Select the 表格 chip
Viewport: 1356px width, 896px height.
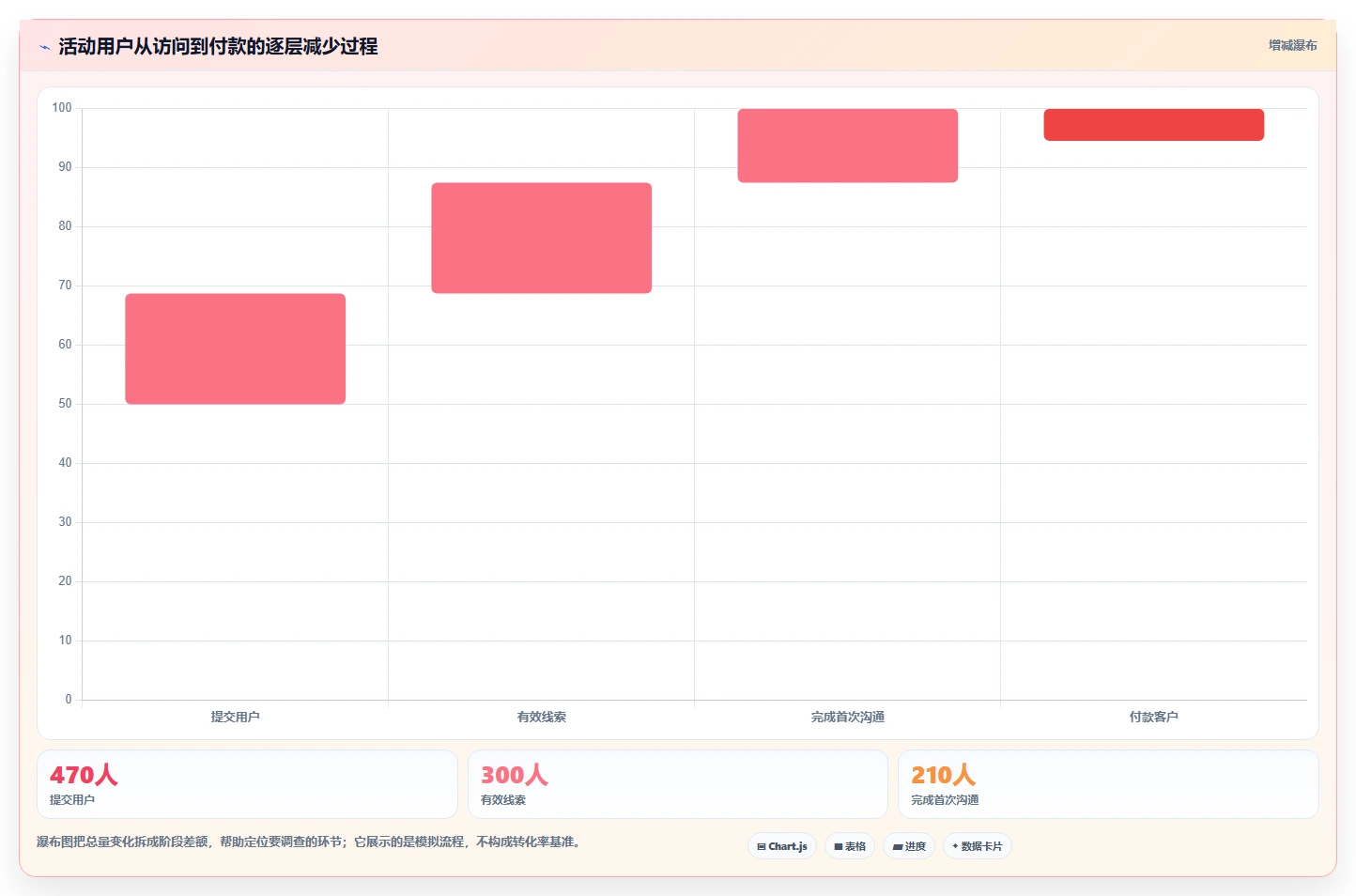(850, 846)
